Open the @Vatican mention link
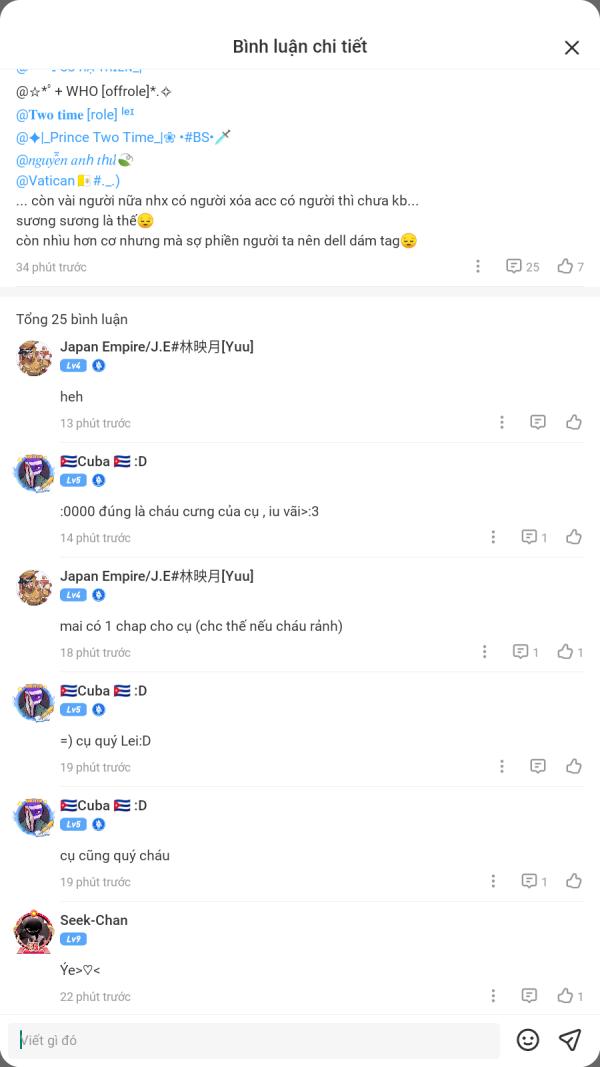The image size is (600, 1067). [x=68, y=181]
